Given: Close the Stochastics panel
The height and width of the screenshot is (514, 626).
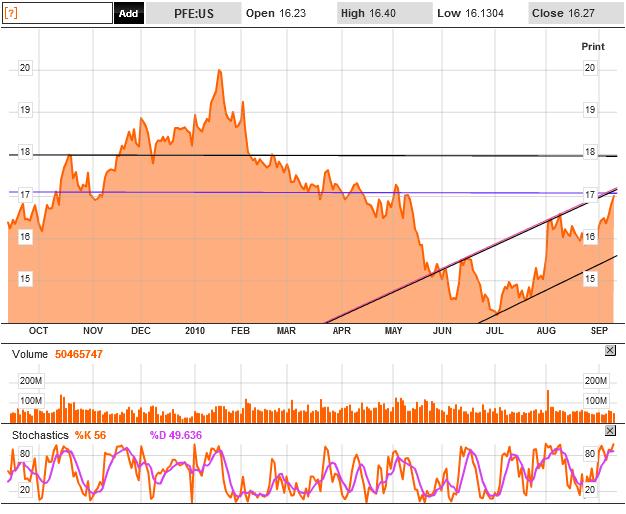Looking at the screenshot, I should click(610, 431).
